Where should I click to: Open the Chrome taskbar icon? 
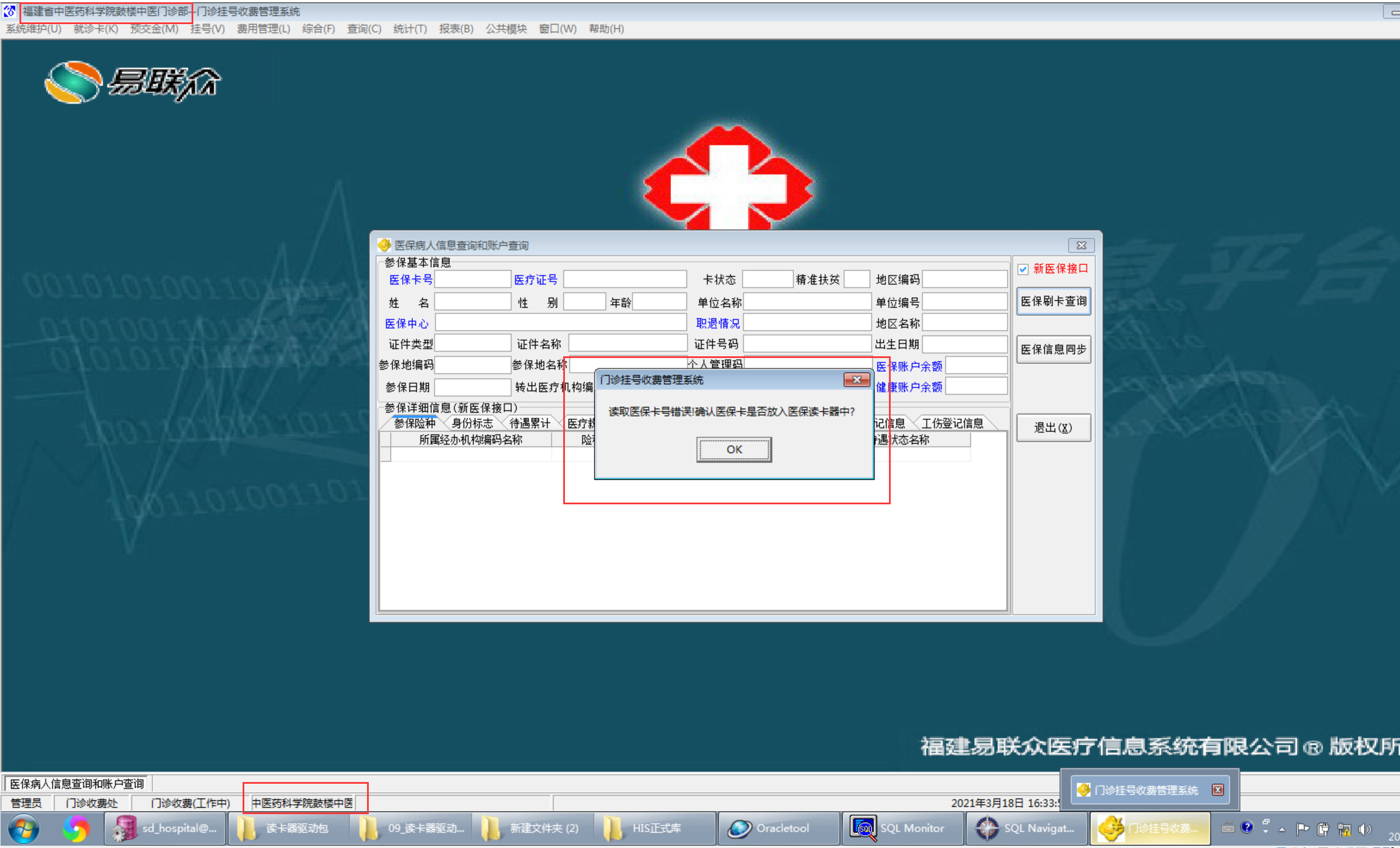point(76,829)
